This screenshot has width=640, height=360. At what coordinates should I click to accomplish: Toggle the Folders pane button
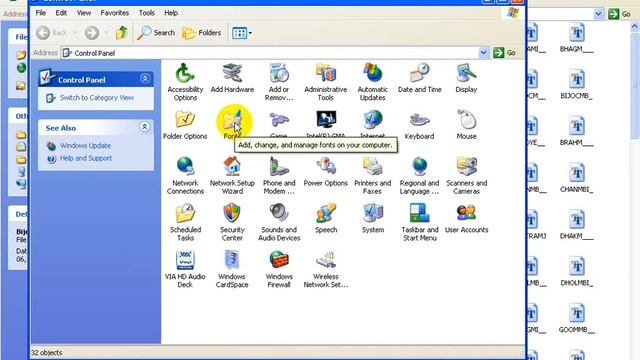pos(202,33)
